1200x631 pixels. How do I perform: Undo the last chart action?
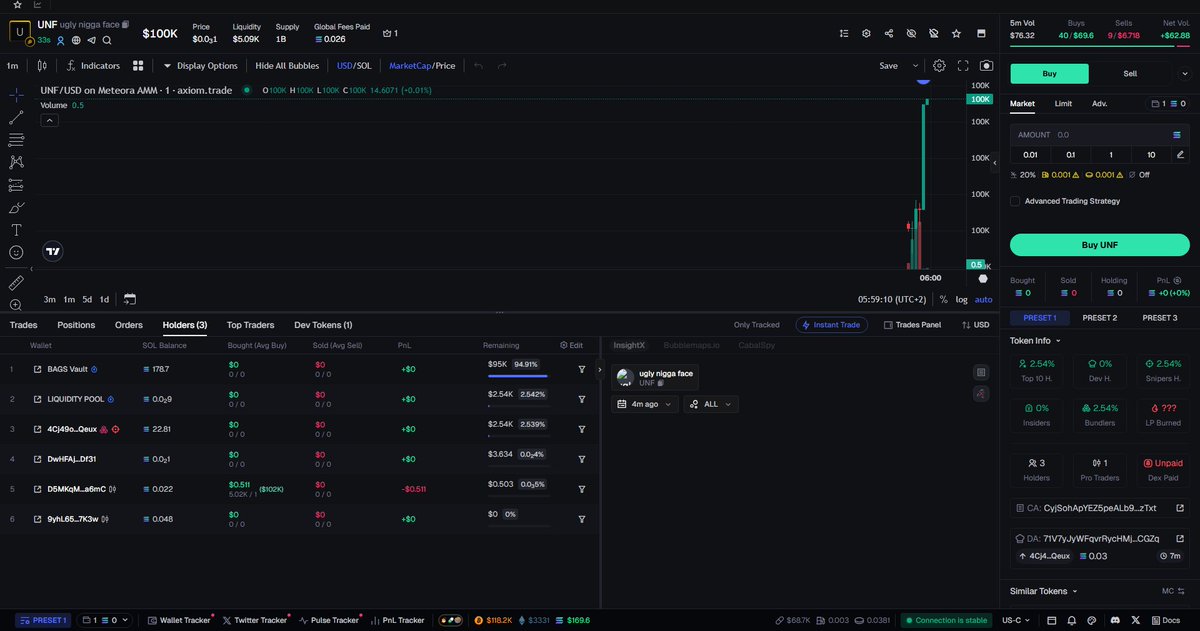[x=478, y=66]
